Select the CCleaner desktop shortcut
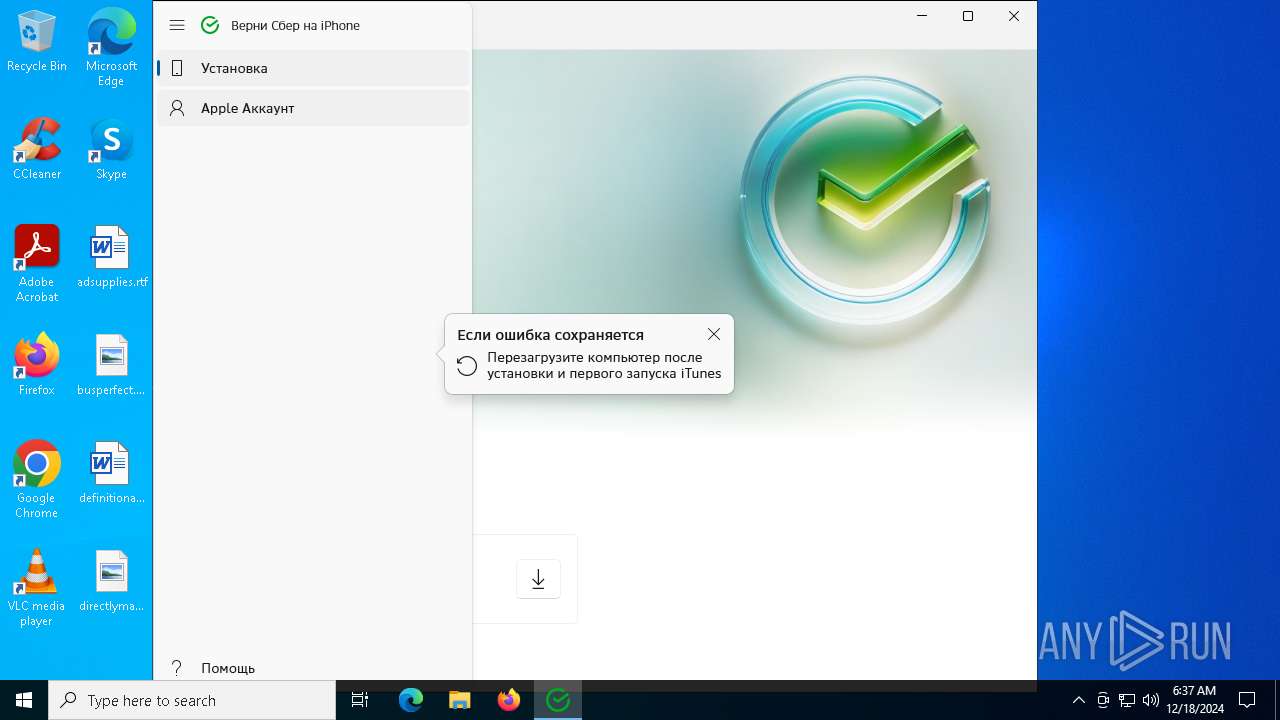The width and height of the screenshot is (1280, 720). [37, 150]
